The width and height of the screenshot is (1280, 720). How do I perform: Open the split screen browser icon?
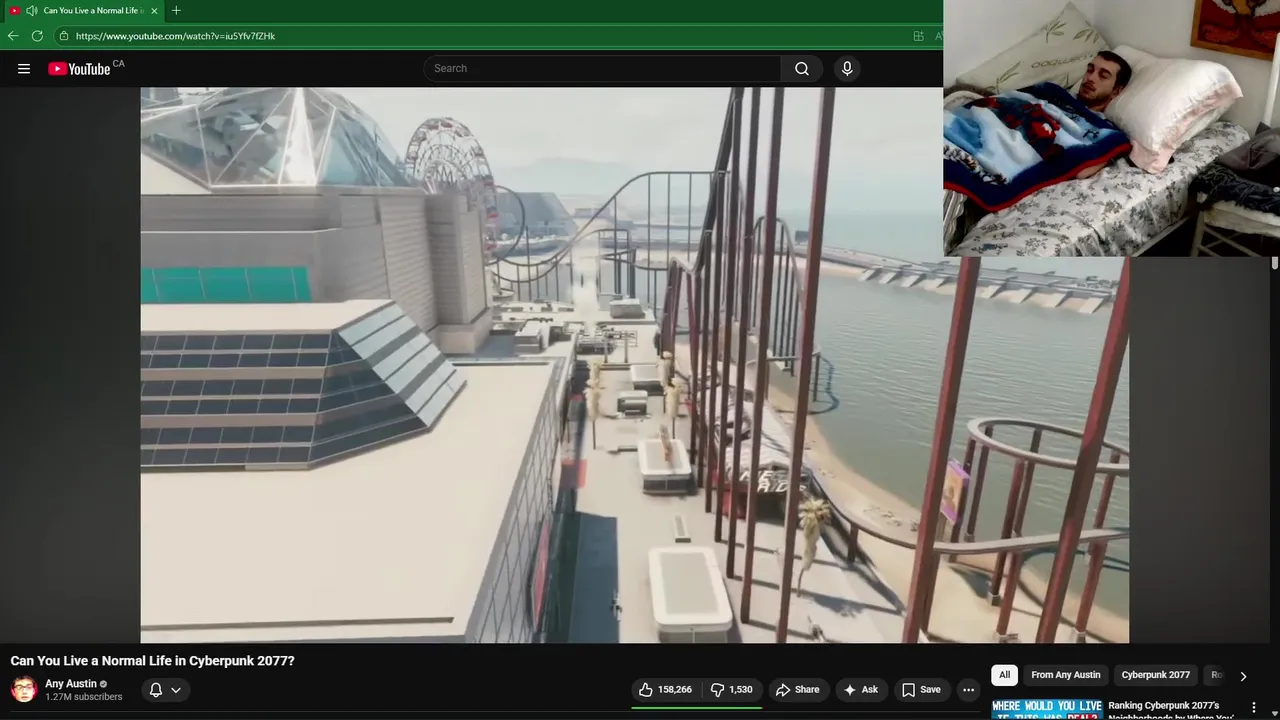918,36
